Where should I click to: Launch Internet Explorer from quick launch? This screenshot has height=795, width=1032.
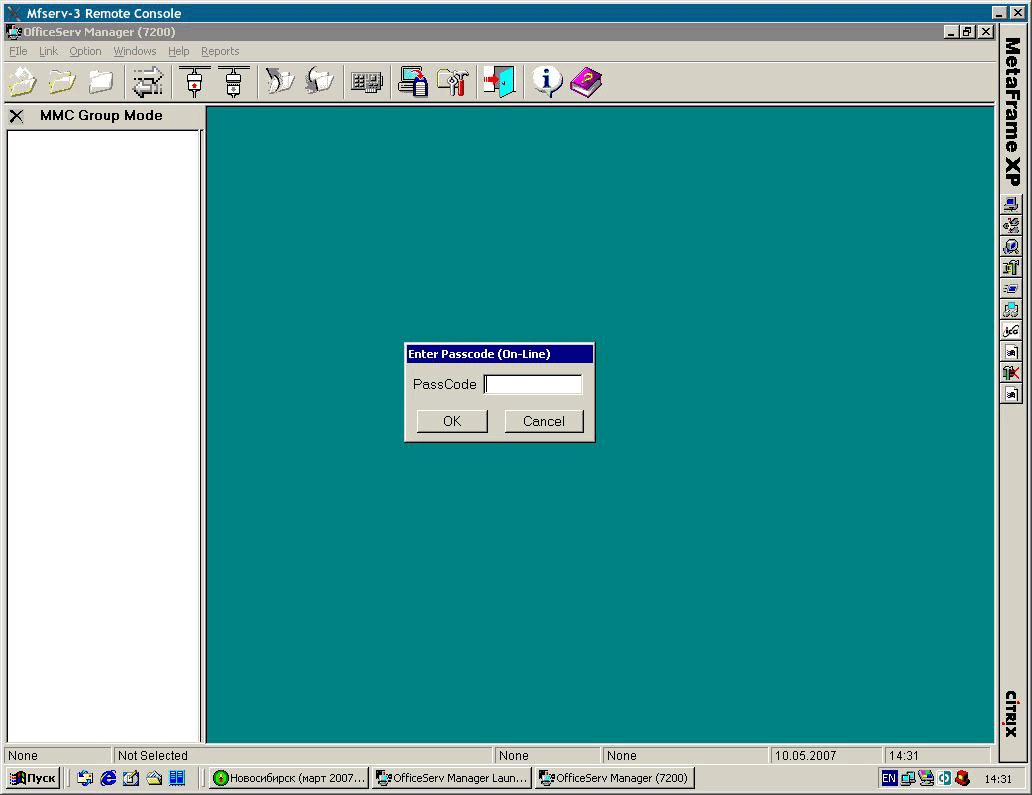click(x=108, y=778)
